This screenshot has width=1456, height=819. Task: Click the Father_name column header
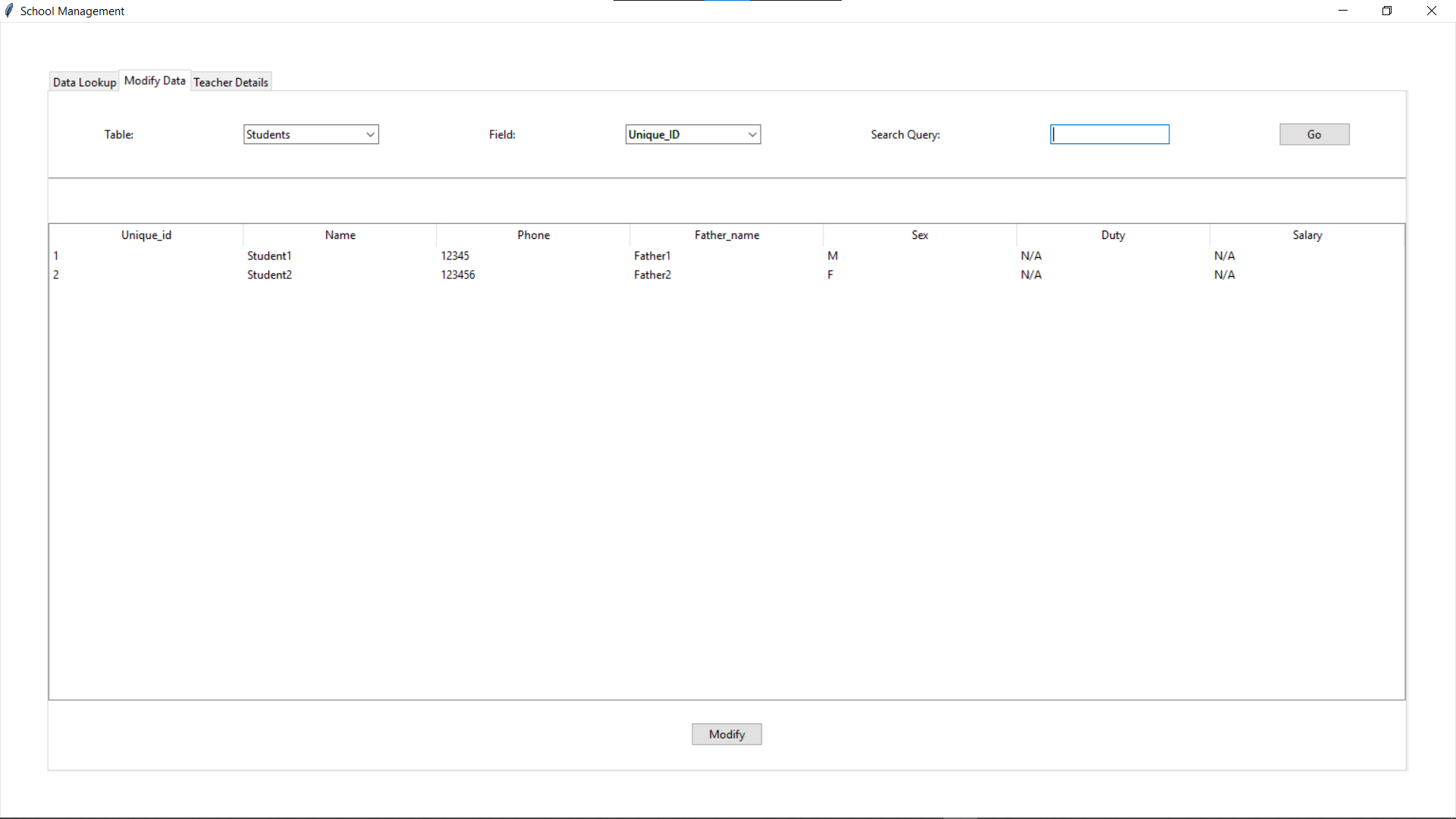[x=726, y=235]
